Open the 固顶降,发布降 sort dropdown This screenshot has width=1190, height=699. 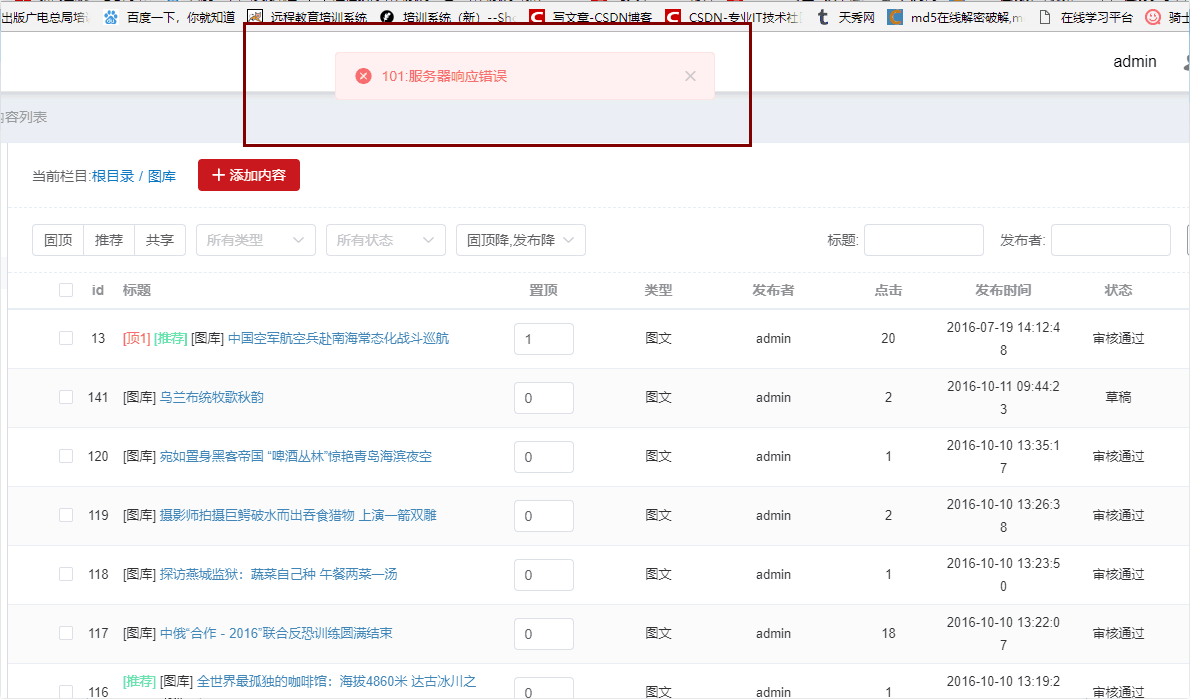point(521,240)
